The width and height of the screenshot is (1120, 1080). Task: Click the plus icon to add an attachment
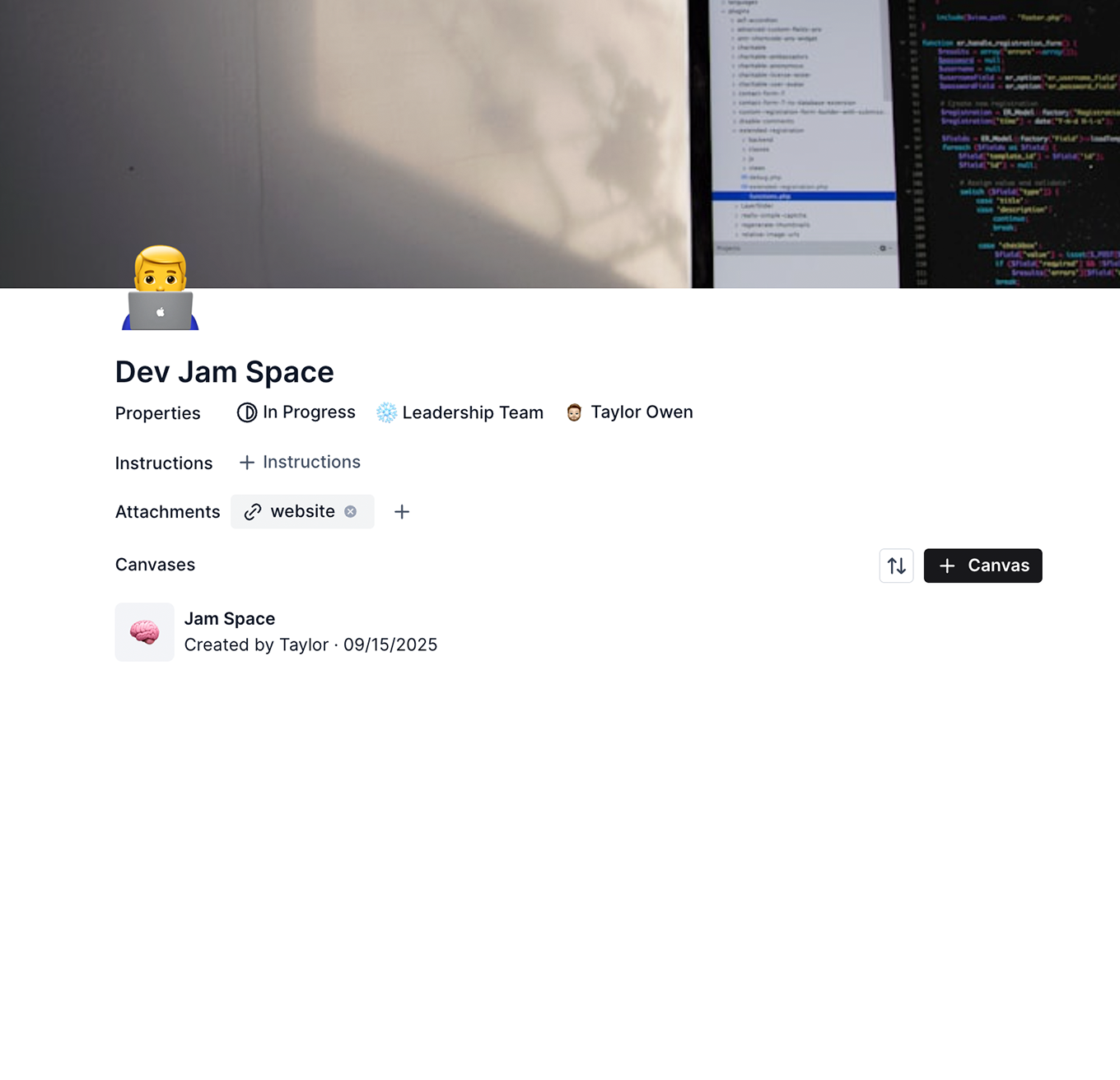coord(402,511)
